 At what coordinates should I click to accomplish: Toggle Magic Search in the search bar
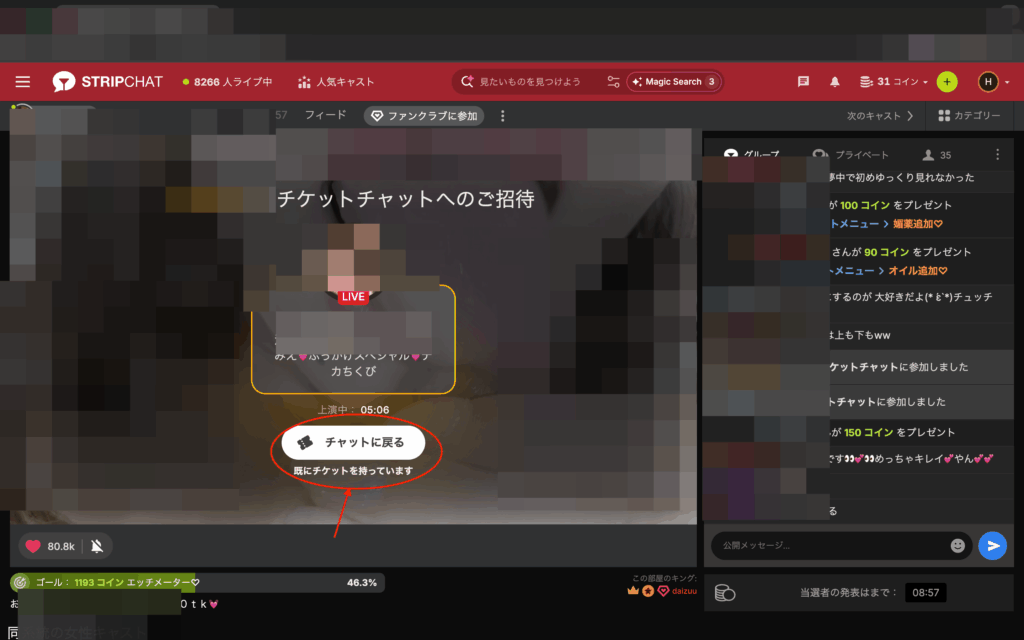(673, 81)
